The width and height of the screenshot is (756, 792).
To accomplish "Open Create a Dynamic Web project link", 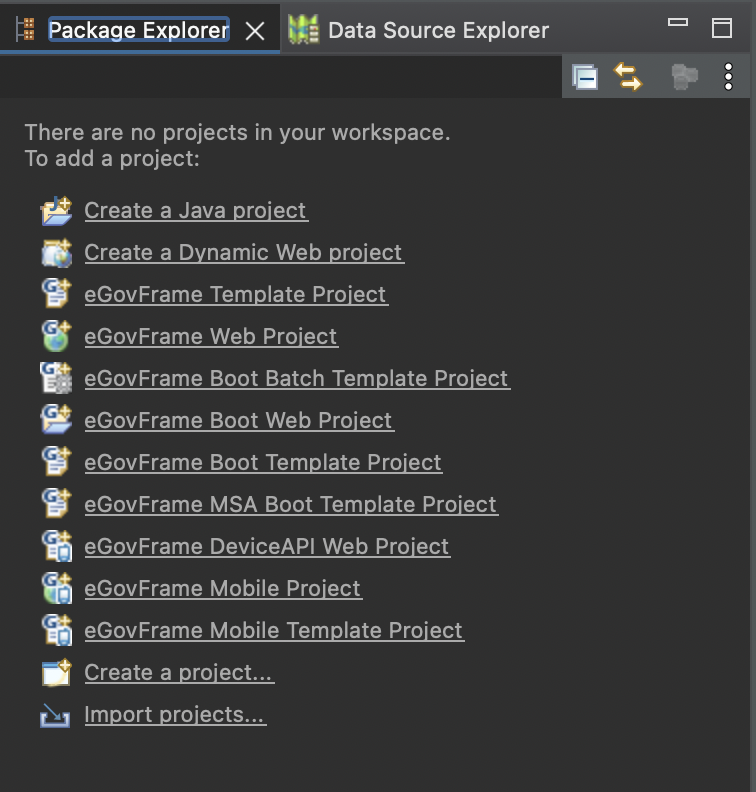I will (243, 252).
